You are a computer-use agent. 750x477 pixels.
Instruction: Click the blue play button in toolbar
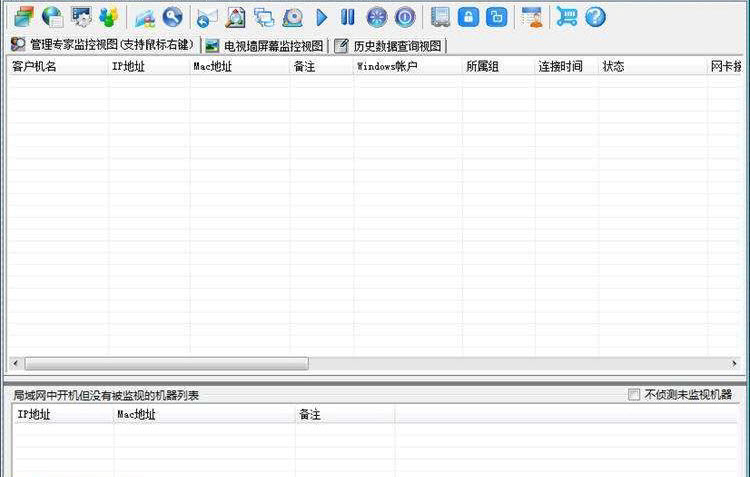(x=322, y=17)
